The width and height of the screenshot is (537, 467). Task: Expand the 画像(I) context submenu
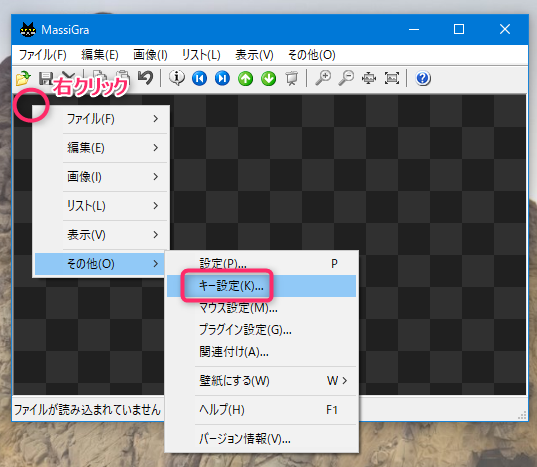click(x=101, y=177)
